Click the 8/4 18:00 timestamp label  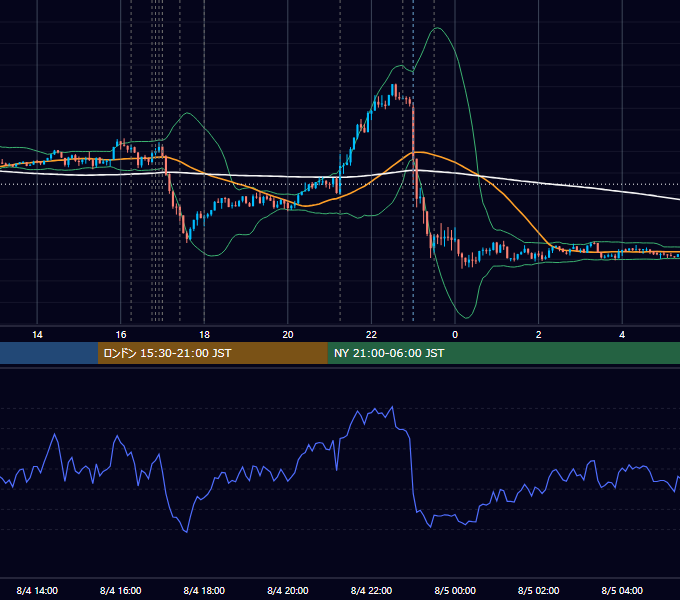pyautogui.click(x=204, y=591)
